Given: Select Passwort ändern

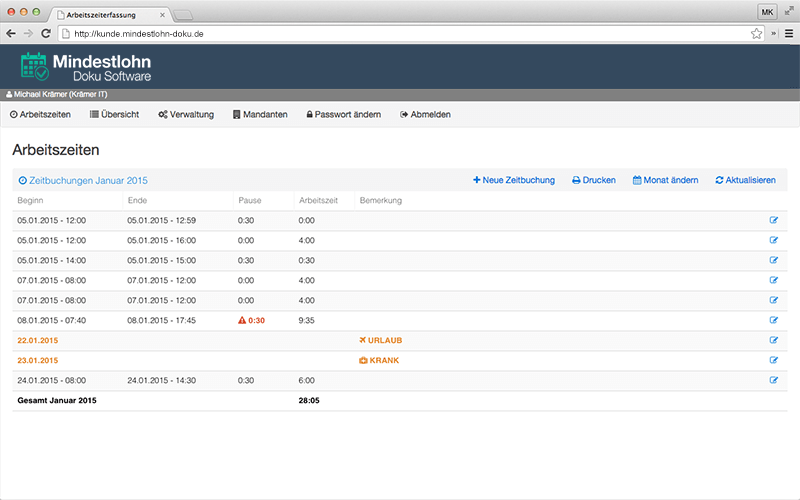Looking at the screenshot, I should click(343, 114).
